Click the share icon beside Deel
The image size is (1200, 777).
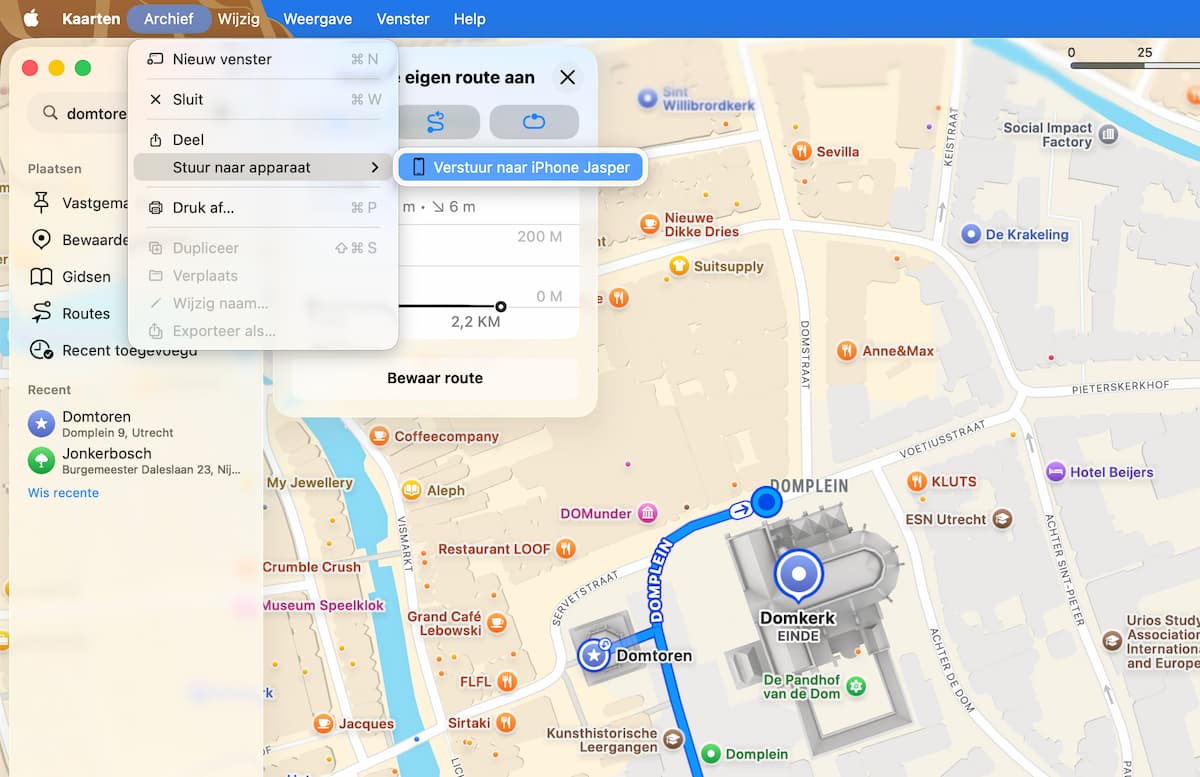(x=155, y=140)
